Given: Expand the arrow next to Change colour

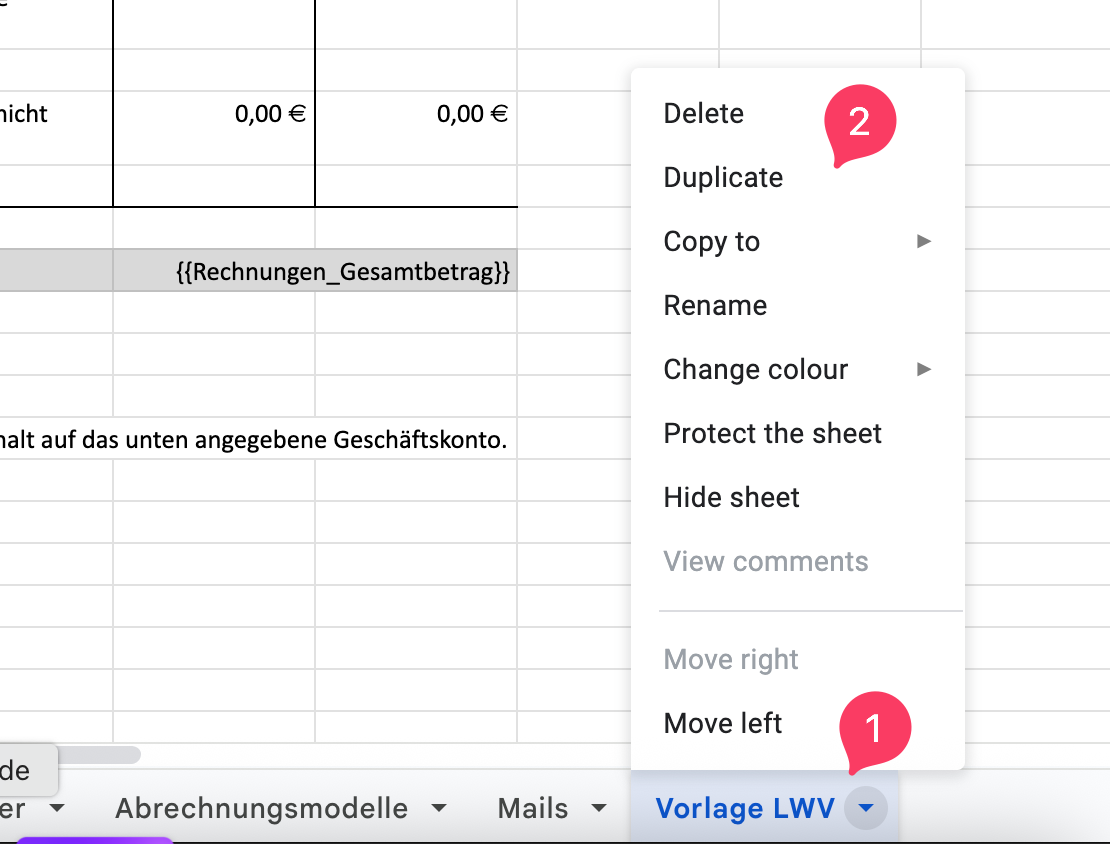Looking at the screenshot, I should (x=924, y=369).
